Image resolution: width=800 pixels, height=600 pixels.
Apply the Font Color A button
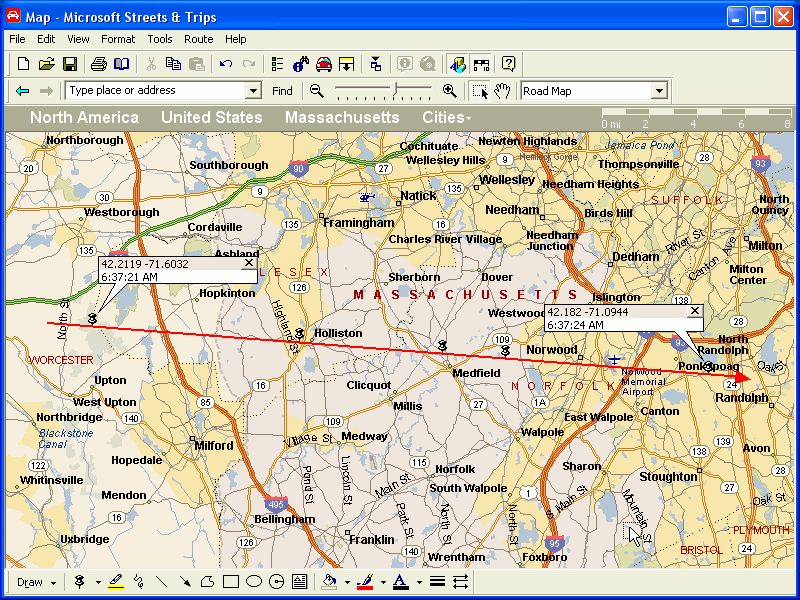coord(401,582)
